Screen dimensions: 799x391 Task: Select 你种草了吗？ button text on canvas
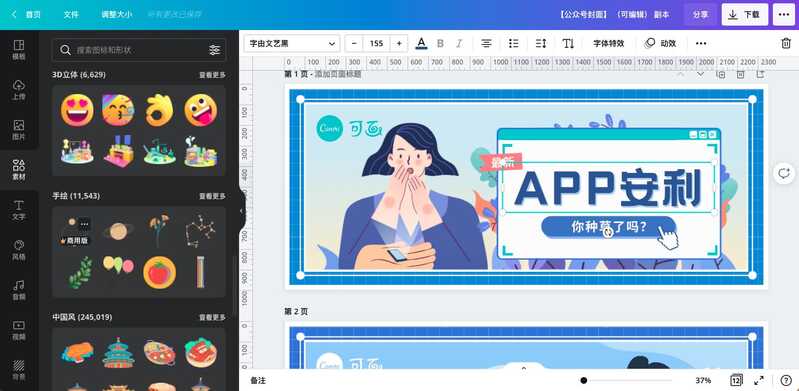tap(608, 226)
